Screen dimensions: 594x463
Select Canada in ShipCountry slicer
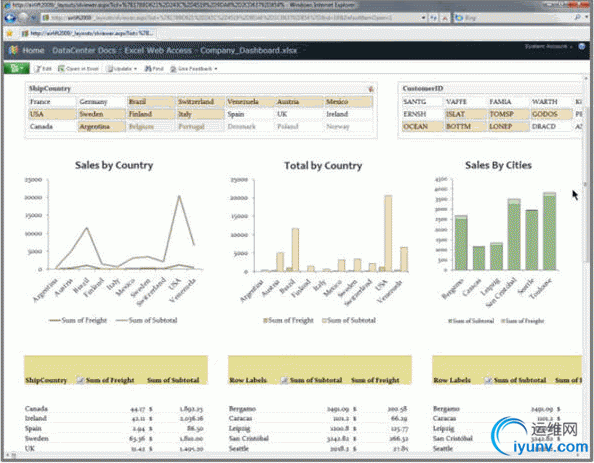click(52, 127)
